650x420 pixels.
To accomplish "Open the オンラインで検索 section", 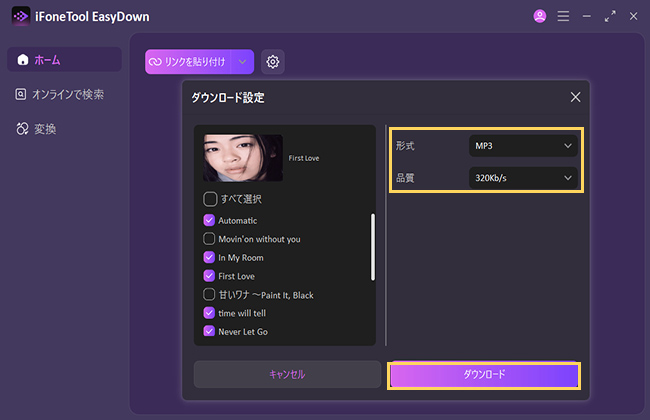I will [60, 94].
